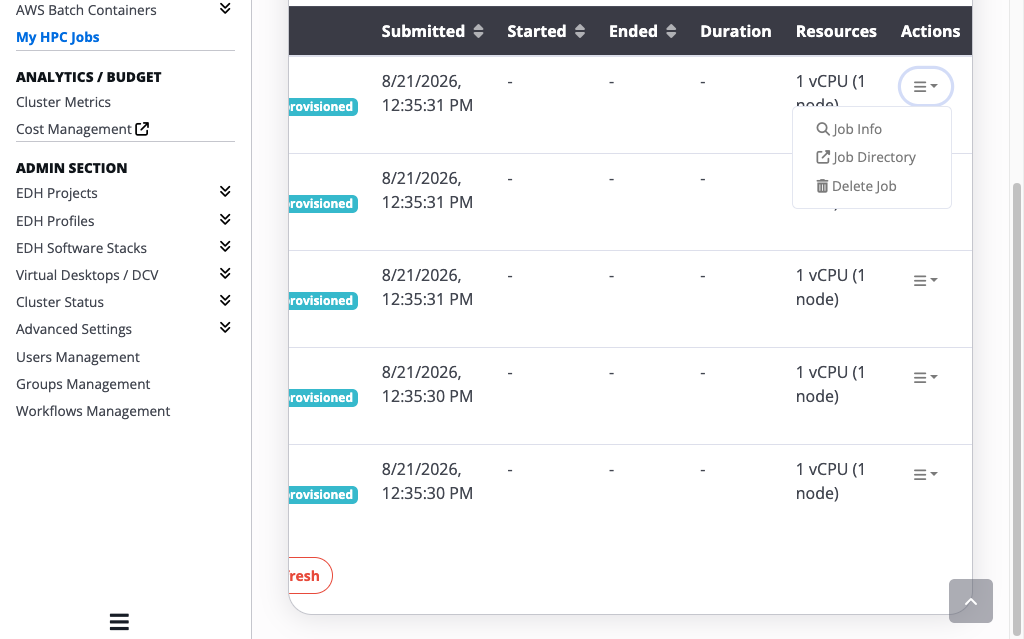Click the red Refresh button
The height and width of the screenshot is (639, 1024).
pyautogui.click(x=310, y=576)
